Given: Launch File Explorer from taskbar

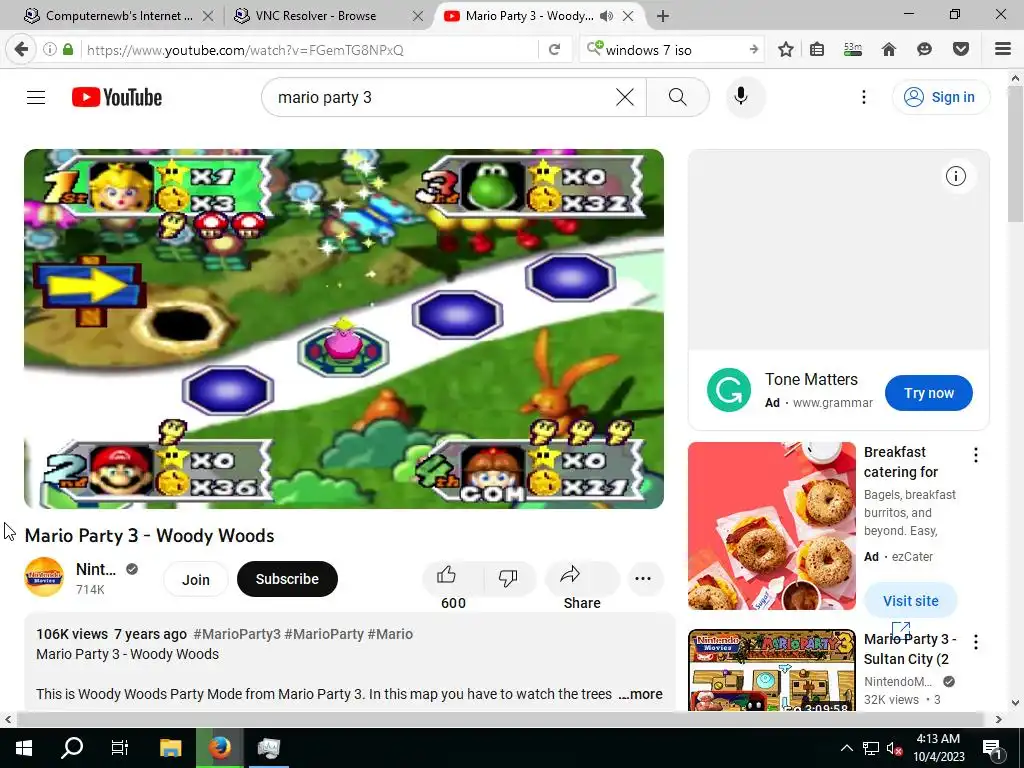Looking at the screenshot, I should (170, 748).
